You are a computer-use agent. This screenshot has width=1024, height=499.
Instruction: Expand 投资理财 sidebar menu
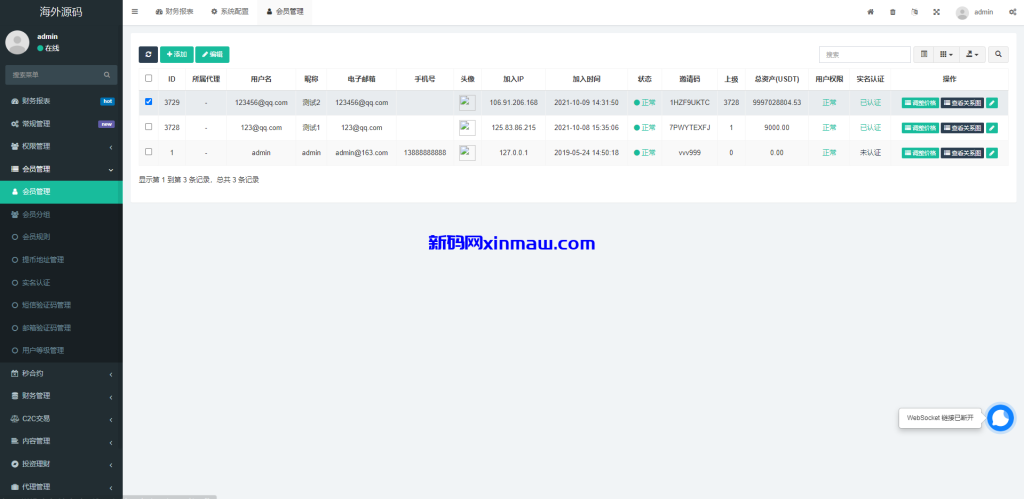tap(61, 464)
